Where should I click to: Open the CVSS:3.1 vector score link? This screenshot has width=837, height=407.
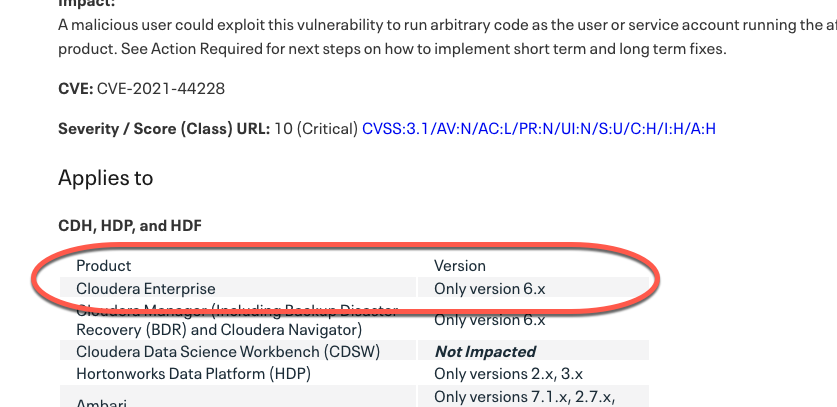point(539,129)
